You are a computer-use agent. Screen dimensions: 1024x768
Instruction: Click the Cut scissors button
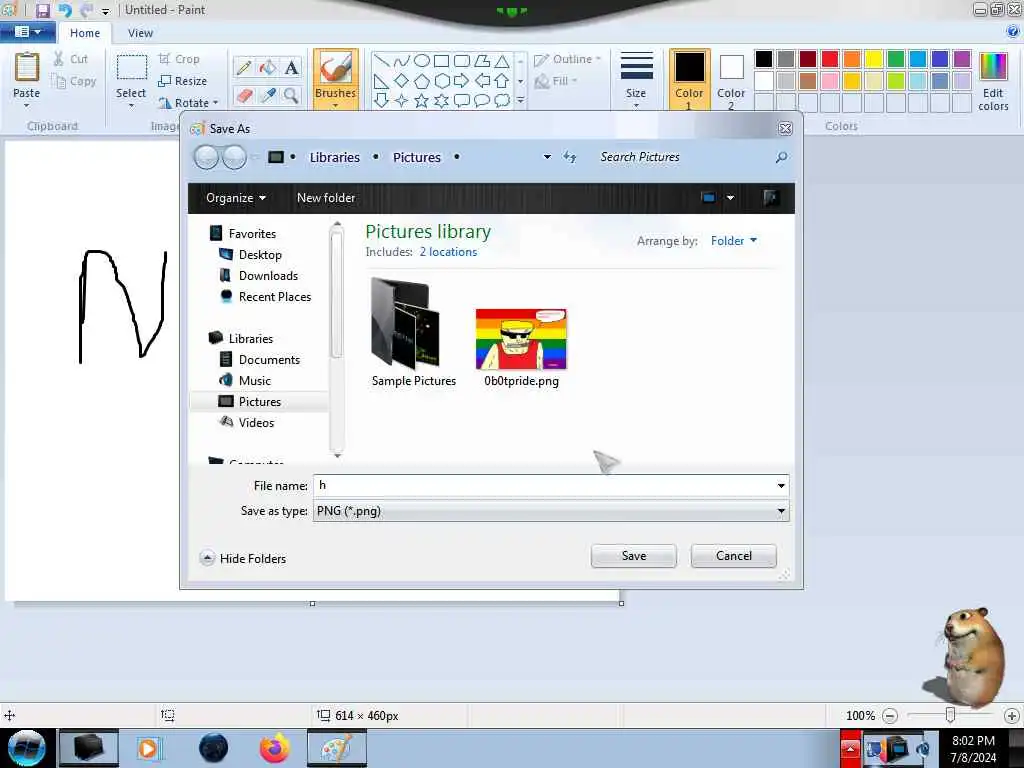point(71,59)
